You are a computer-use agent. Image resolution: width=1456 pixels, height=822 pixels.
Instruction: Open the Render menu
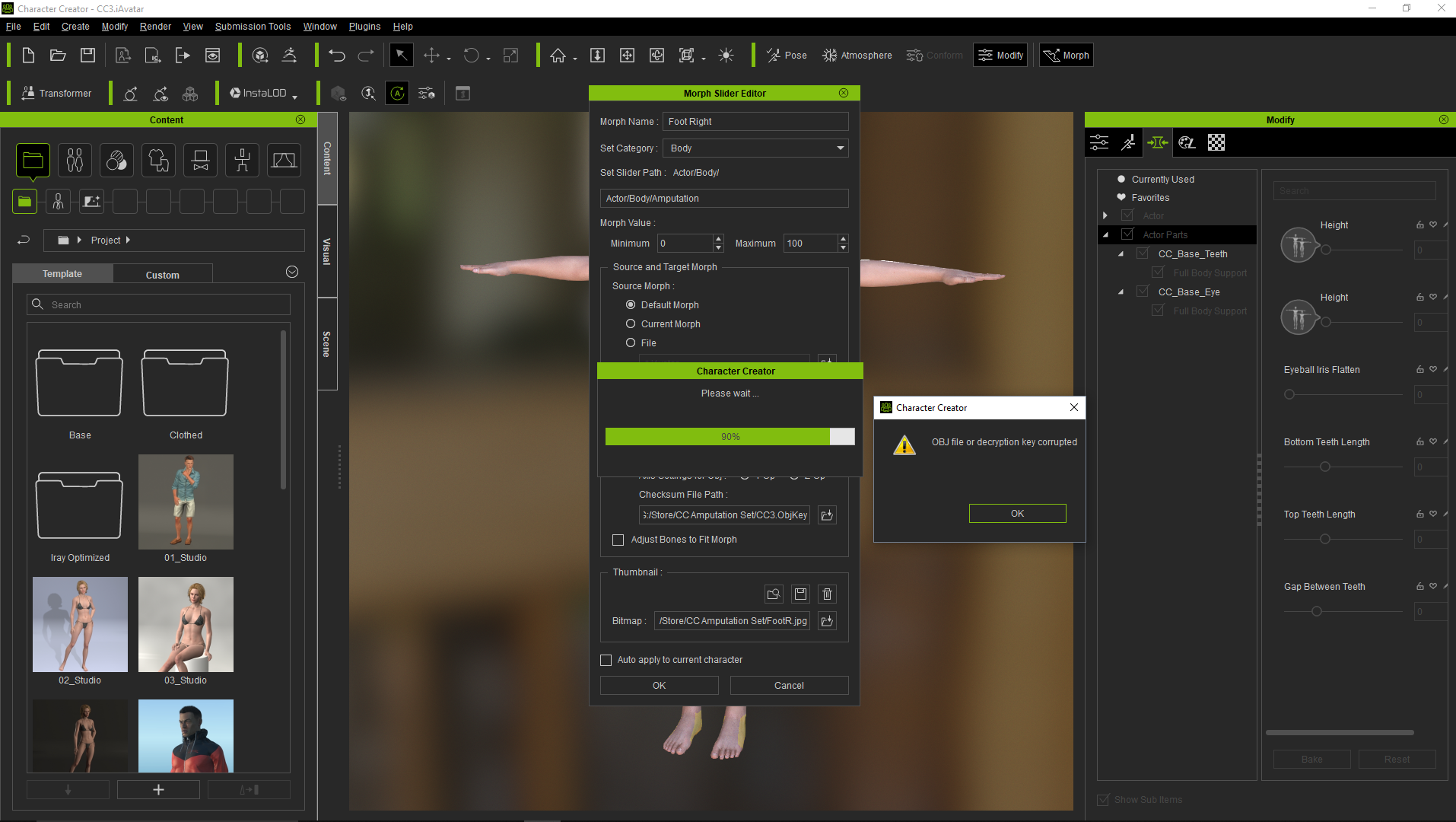point(155,27)
